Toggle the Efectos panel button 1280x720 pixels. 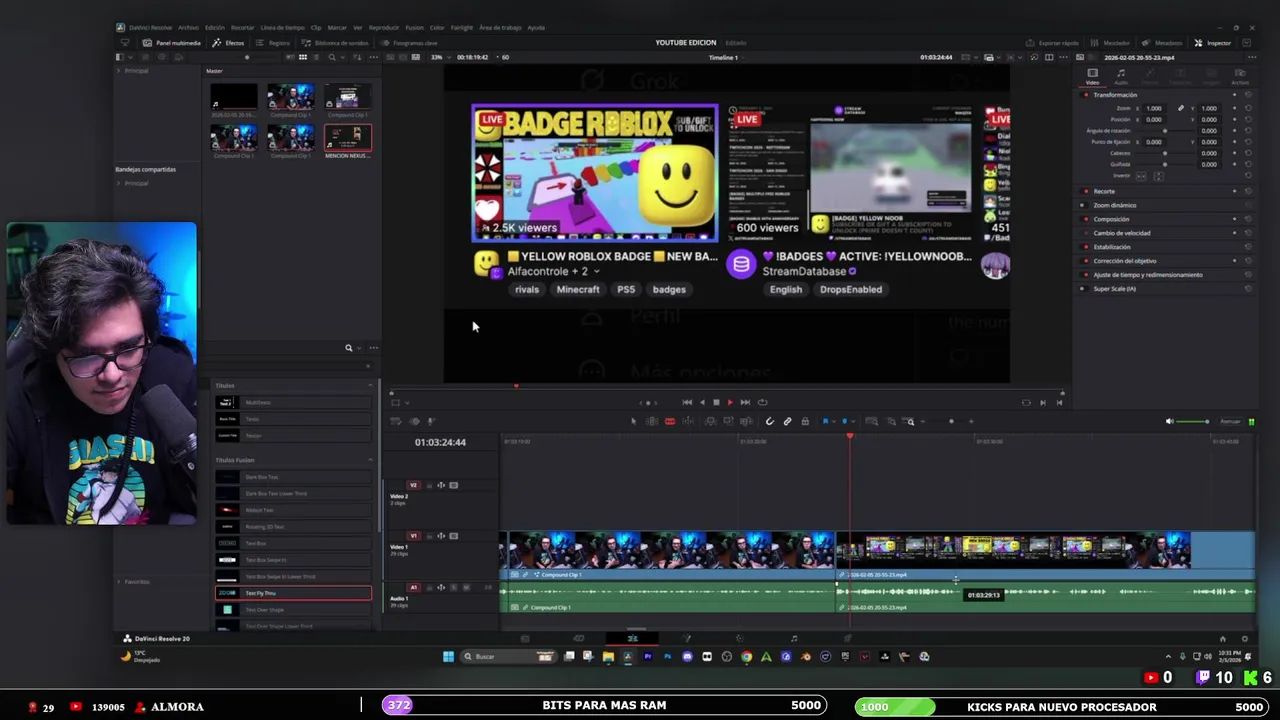point(227,43)
